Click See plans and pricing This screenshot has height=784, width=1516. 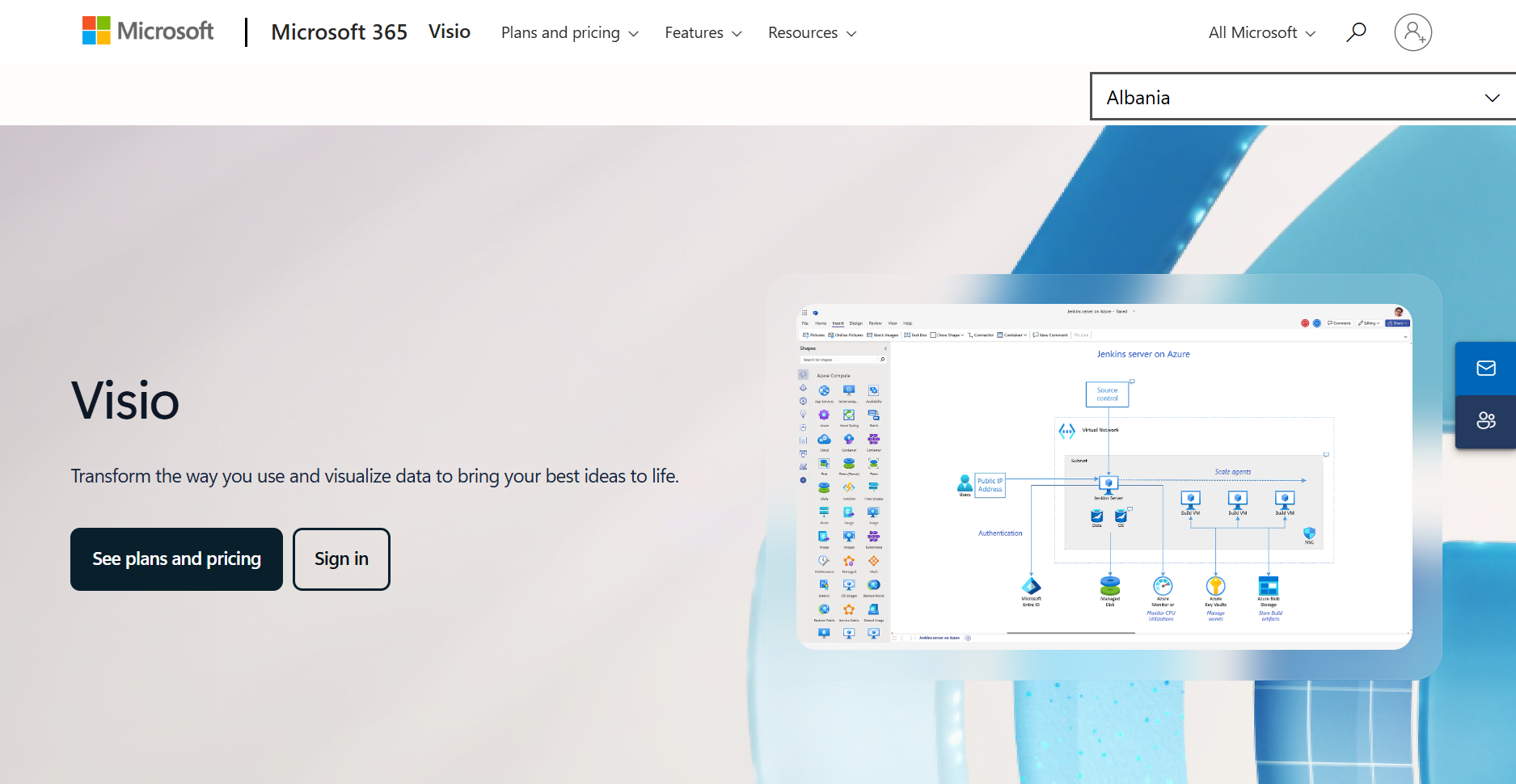pos(176,558)
